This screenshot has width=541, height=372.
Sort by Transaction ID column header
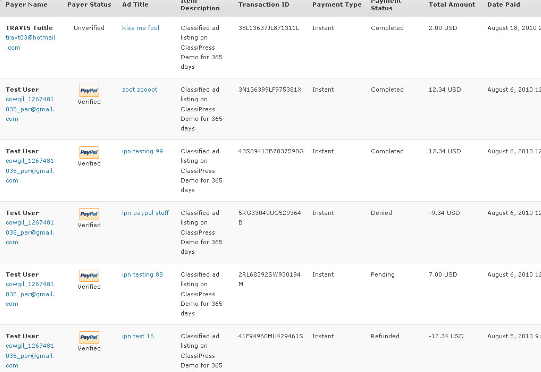264,5
